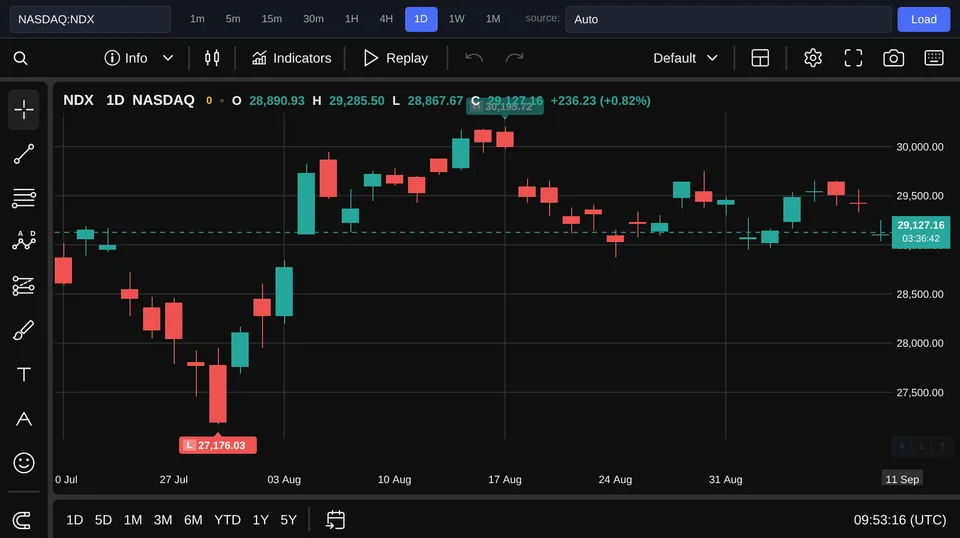960x538 pixels.
Task: Open the emoji sticker picker
Action: click(24, 463)
